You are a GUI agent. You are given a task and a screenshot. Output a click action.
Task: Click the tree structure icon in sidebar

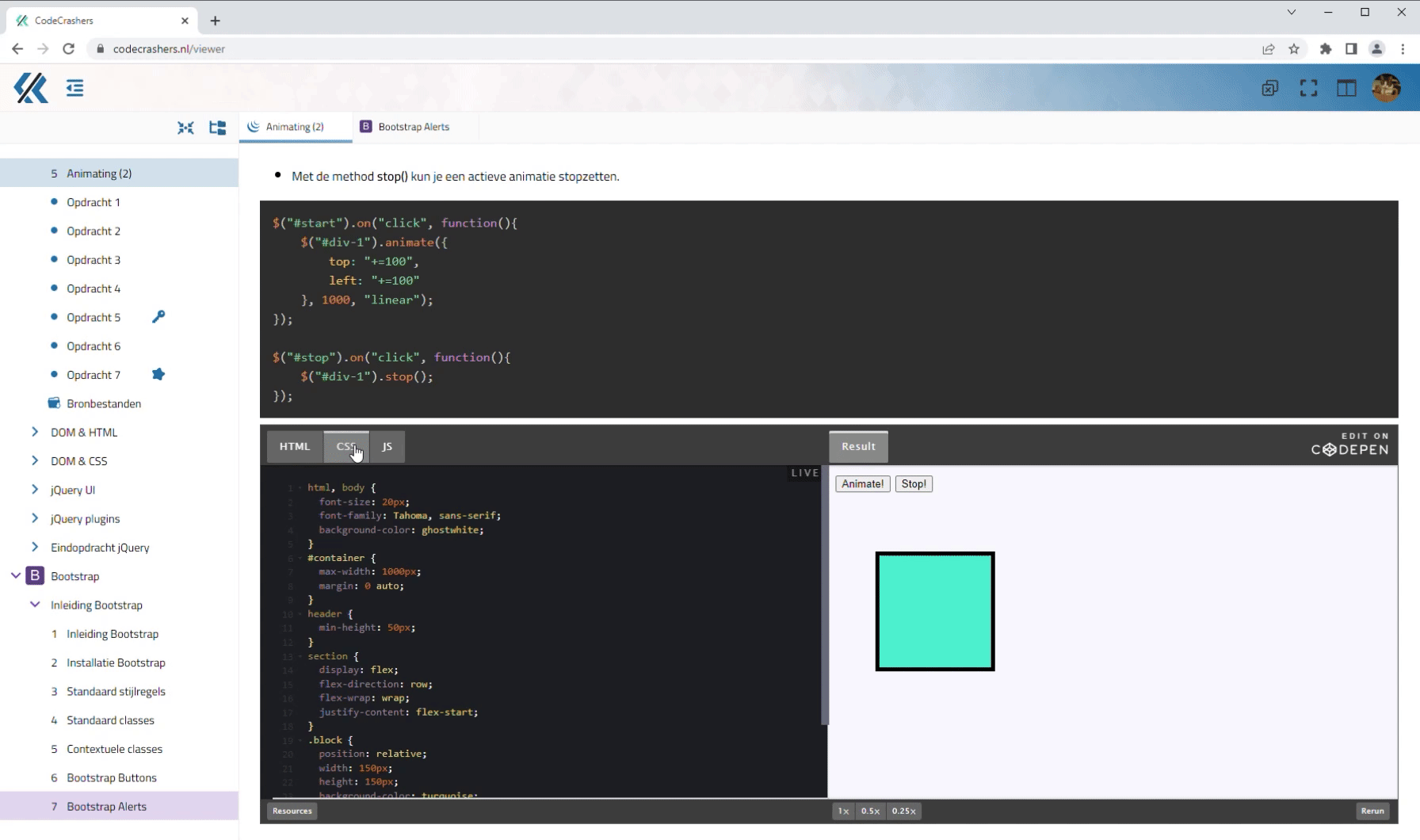coord(217,128)
